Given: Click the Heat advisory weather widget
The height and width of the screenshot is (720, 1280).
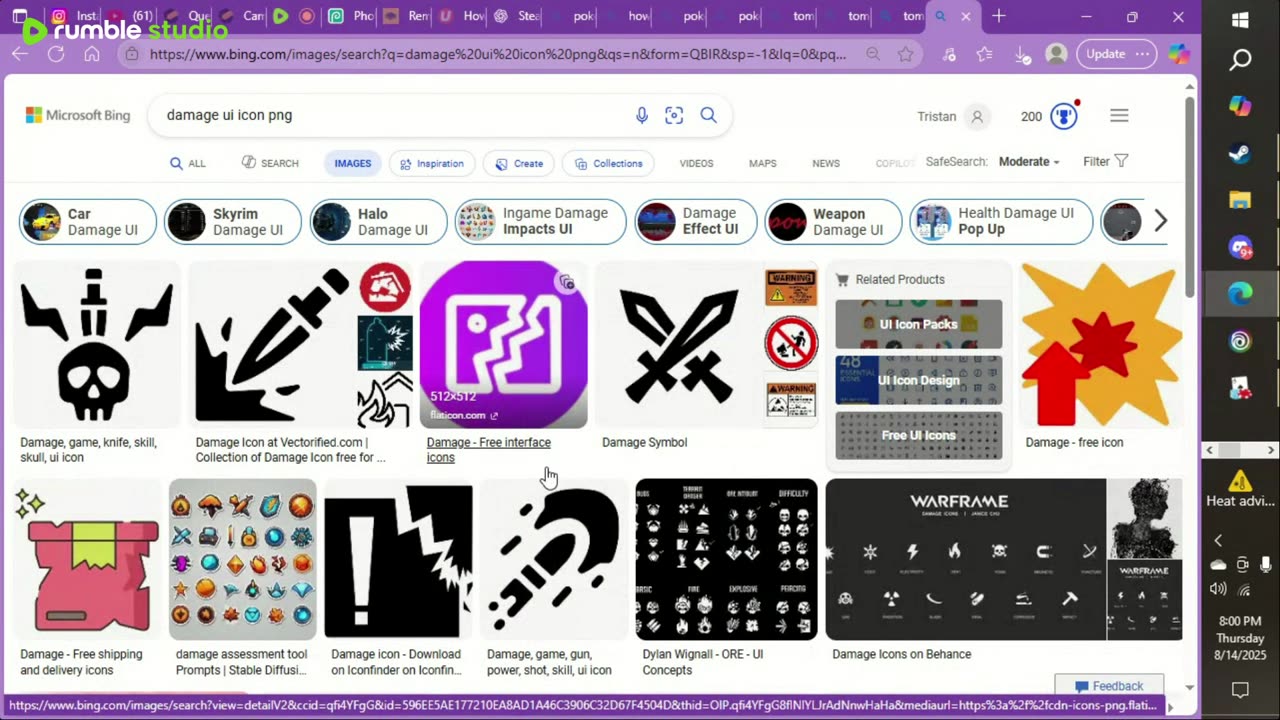Looking at the screenshot, I should coord(1240,488).
